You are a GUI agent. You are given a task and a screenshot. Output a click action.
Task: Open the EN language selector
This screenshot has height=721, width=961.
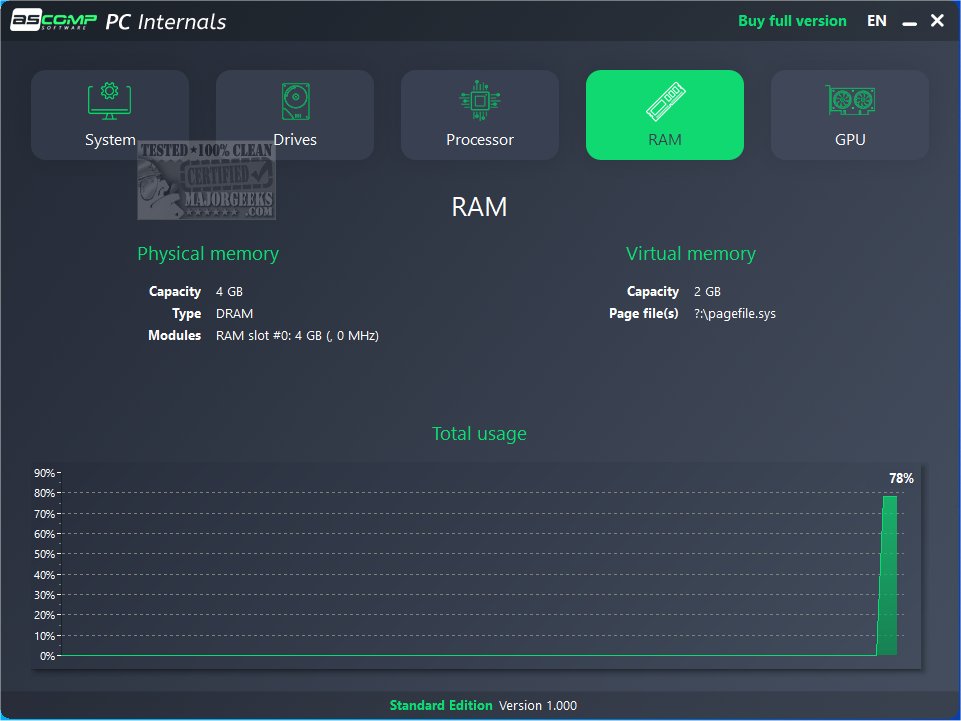click(876, 21)
